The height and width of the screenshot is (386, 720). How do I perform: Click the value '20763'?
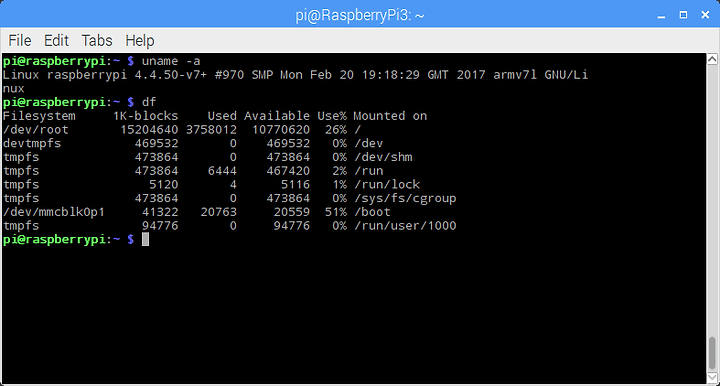coord(219,212)
